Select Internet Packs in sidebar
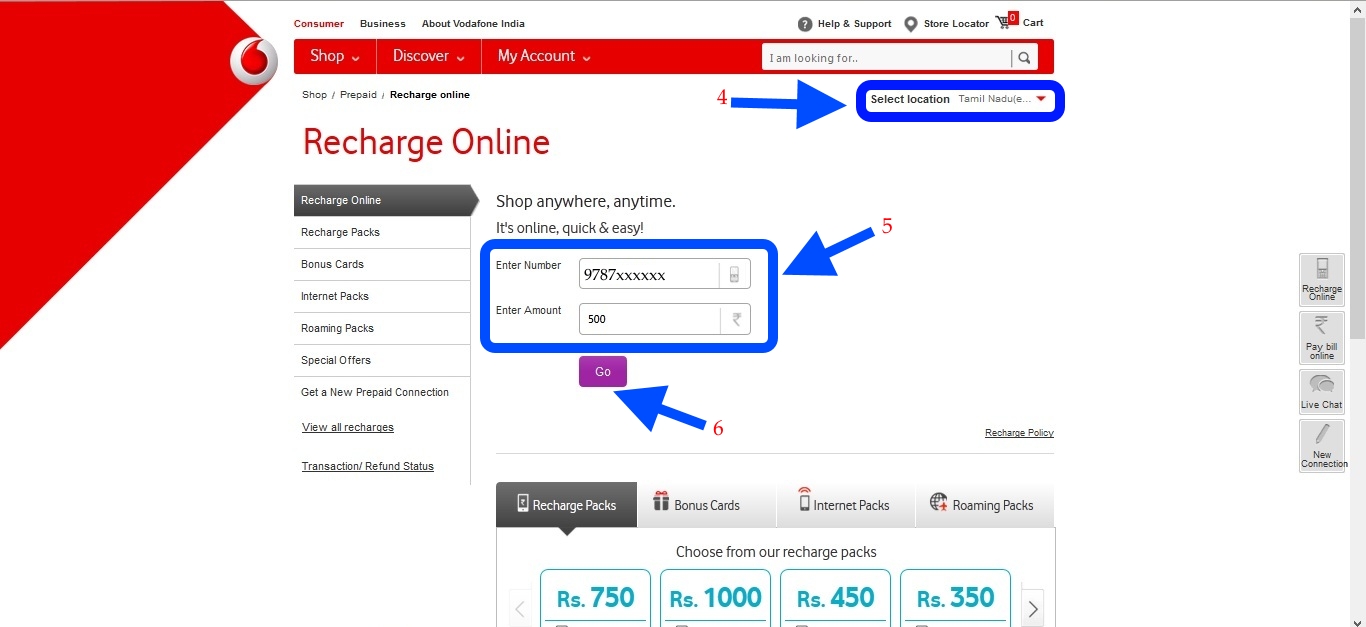1366x627 pixels. [382, 296]
